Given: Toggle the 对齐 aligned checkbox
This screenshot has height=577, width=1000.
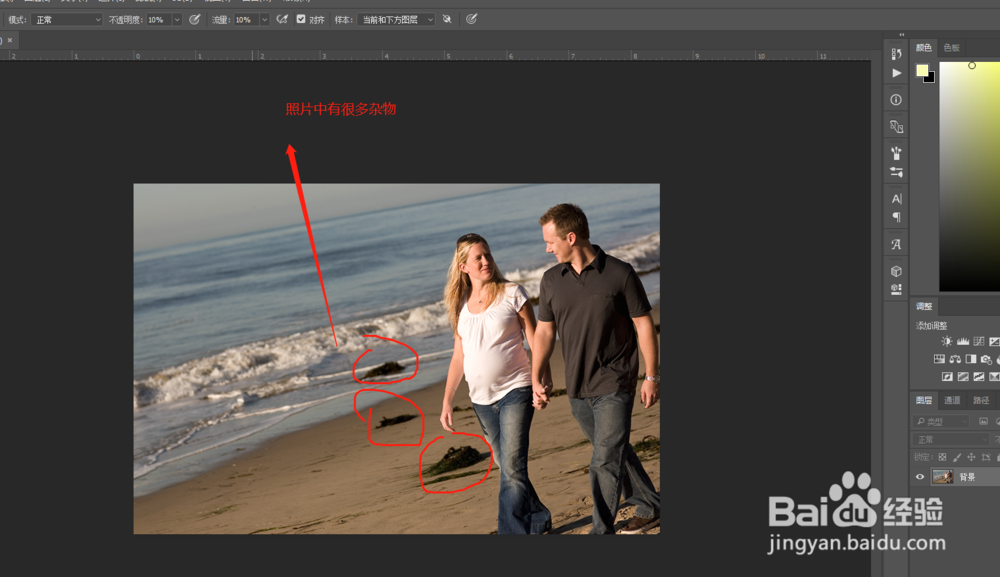Looking at the screenshot, I should click(301, 19).
